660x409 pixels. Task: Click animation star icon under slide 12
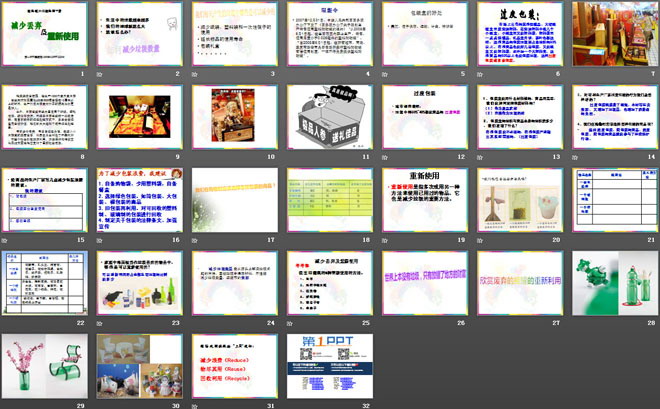(x=385, y=157)
